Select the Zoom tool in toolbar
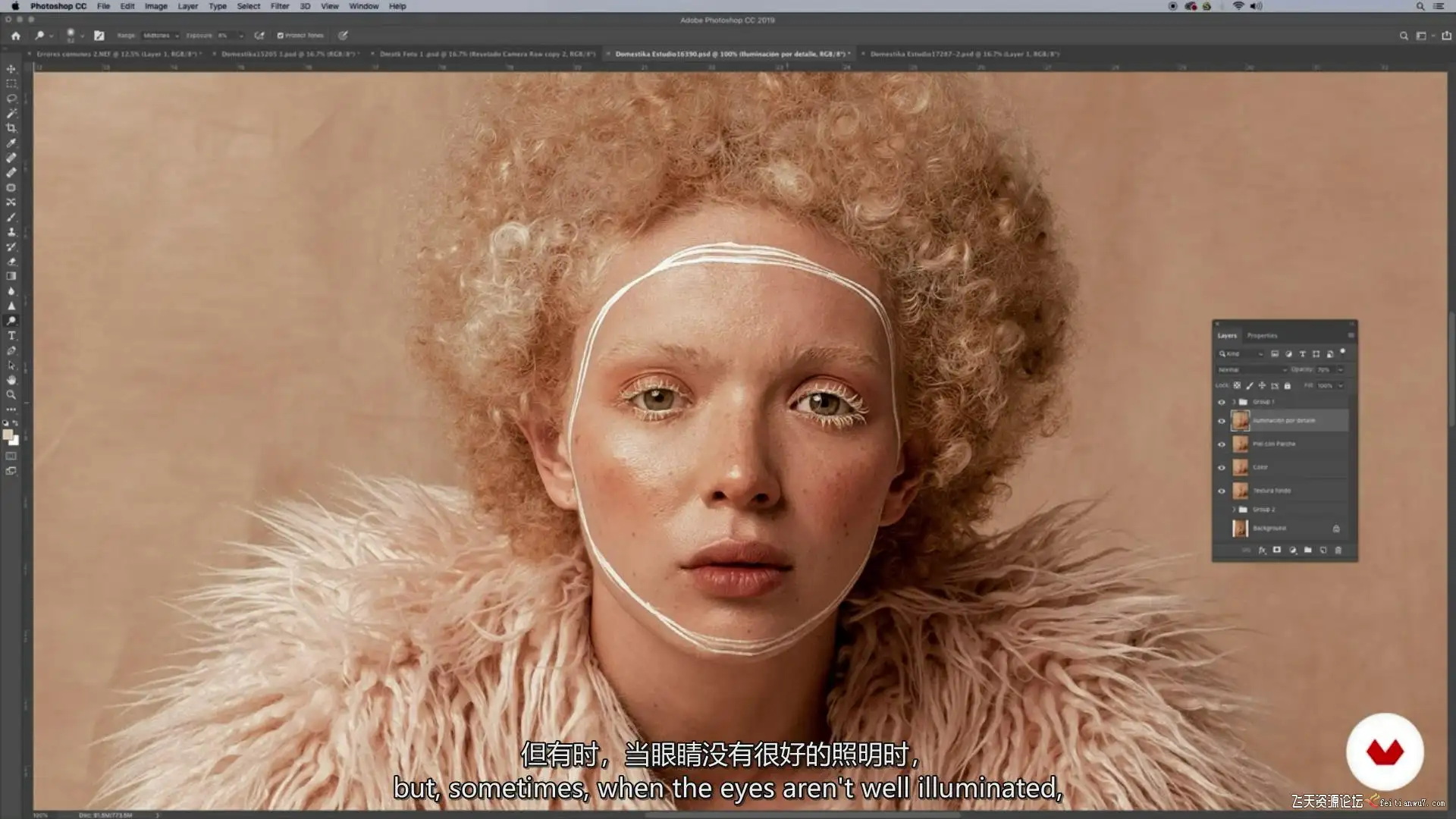Image resolution: width=1456 pixels, height=819 pixels. (11, 395)
